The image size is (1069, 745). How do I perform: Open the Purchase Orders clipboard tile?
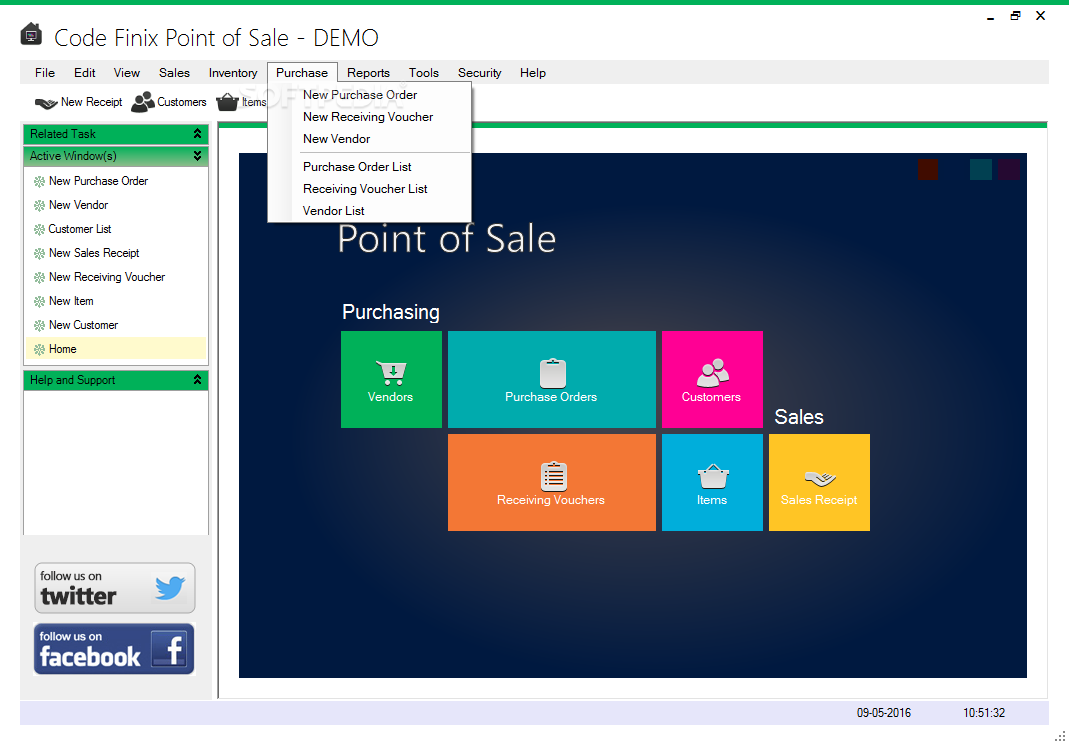click(552, 380)
